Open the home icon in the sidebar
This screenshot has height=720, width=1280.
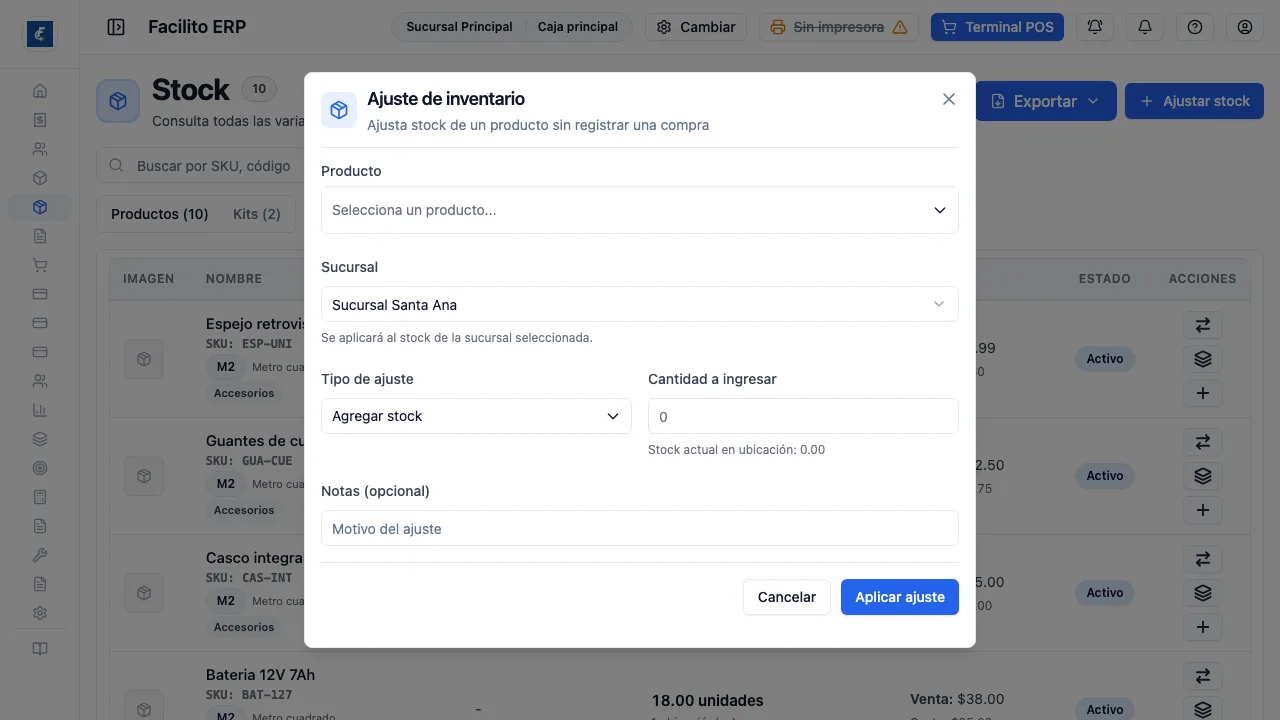click(x=40, y=91)
